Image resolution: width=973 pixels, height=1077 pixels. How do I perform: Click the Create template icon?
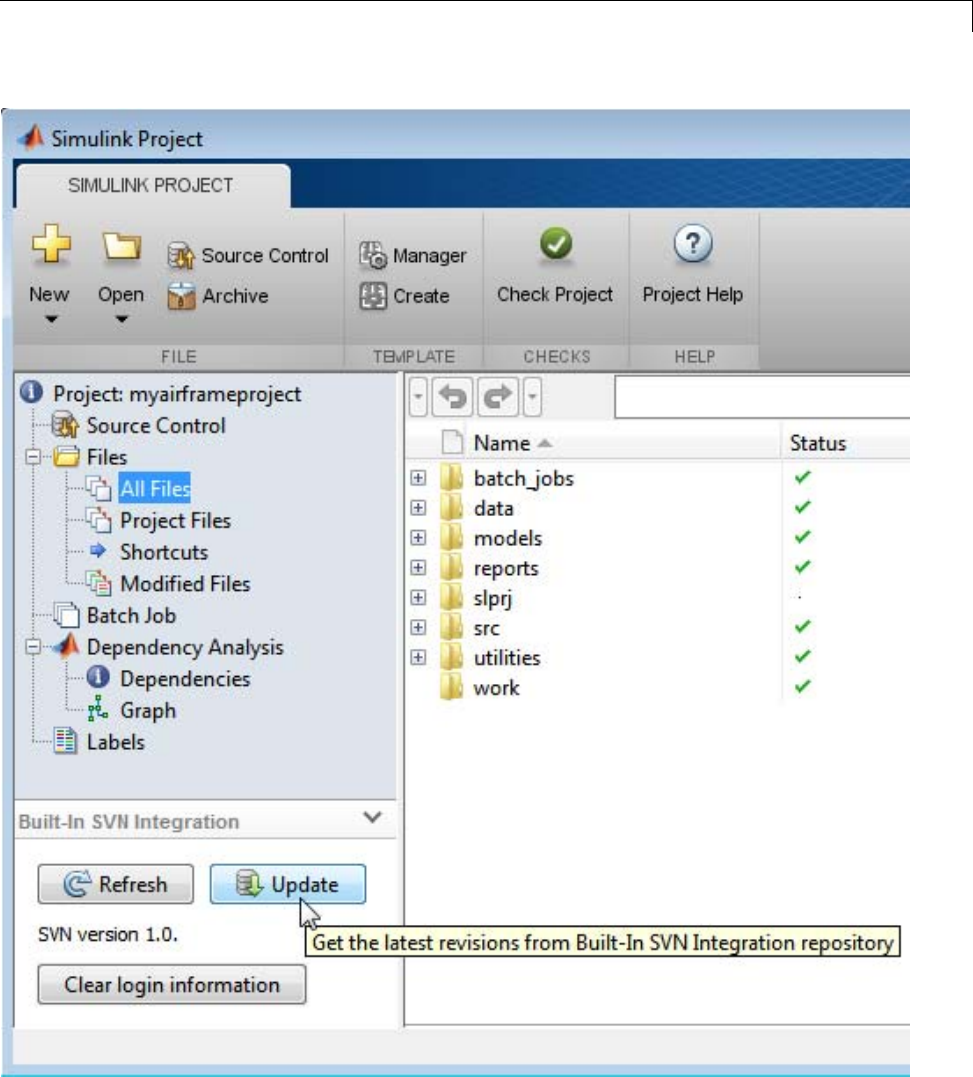pos(373,296)
